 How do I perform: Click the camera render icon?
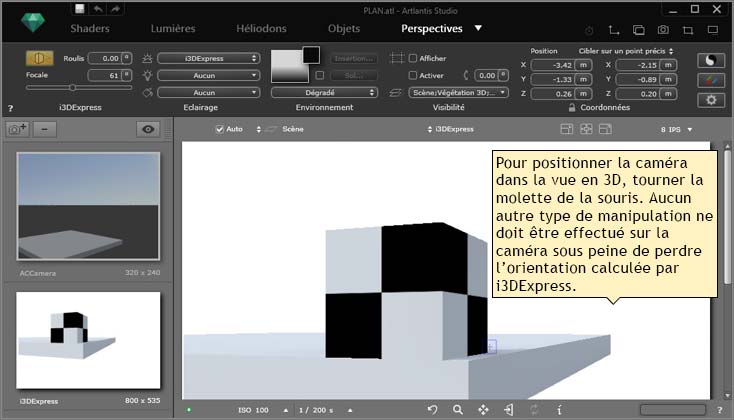[663, 29]
